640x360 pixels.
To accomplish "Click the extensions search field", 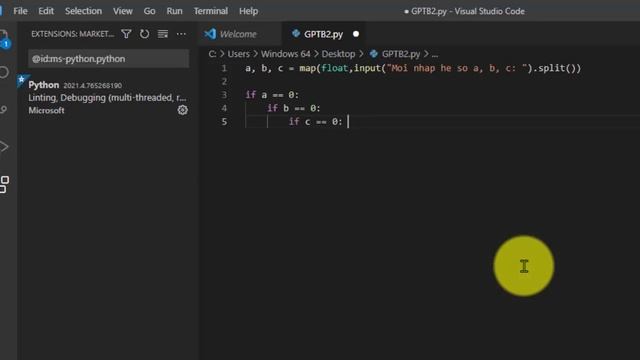I will coord(108,59).
